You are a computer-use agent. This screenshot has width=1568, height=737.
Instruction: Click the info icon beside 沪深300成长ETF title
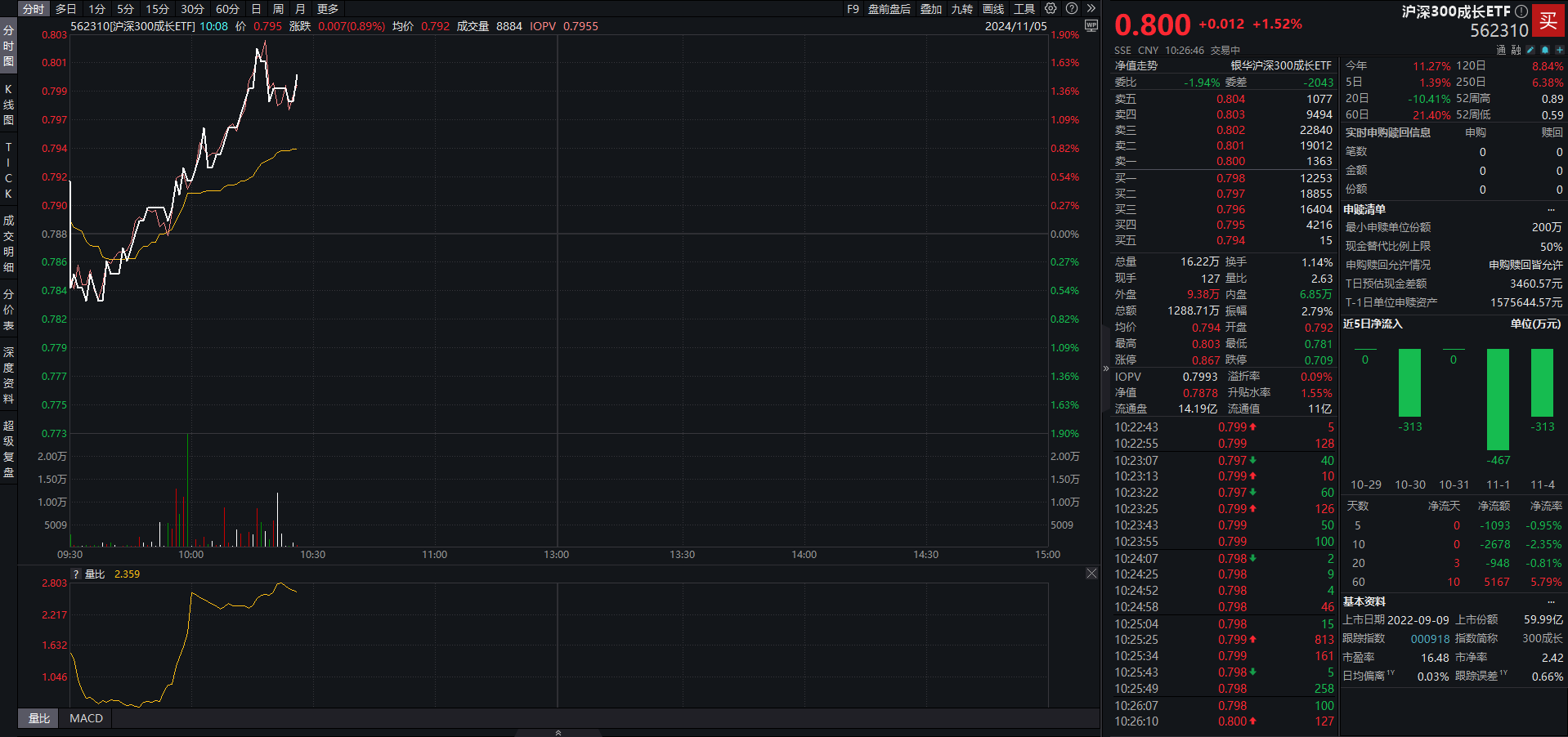[1521, 11]
